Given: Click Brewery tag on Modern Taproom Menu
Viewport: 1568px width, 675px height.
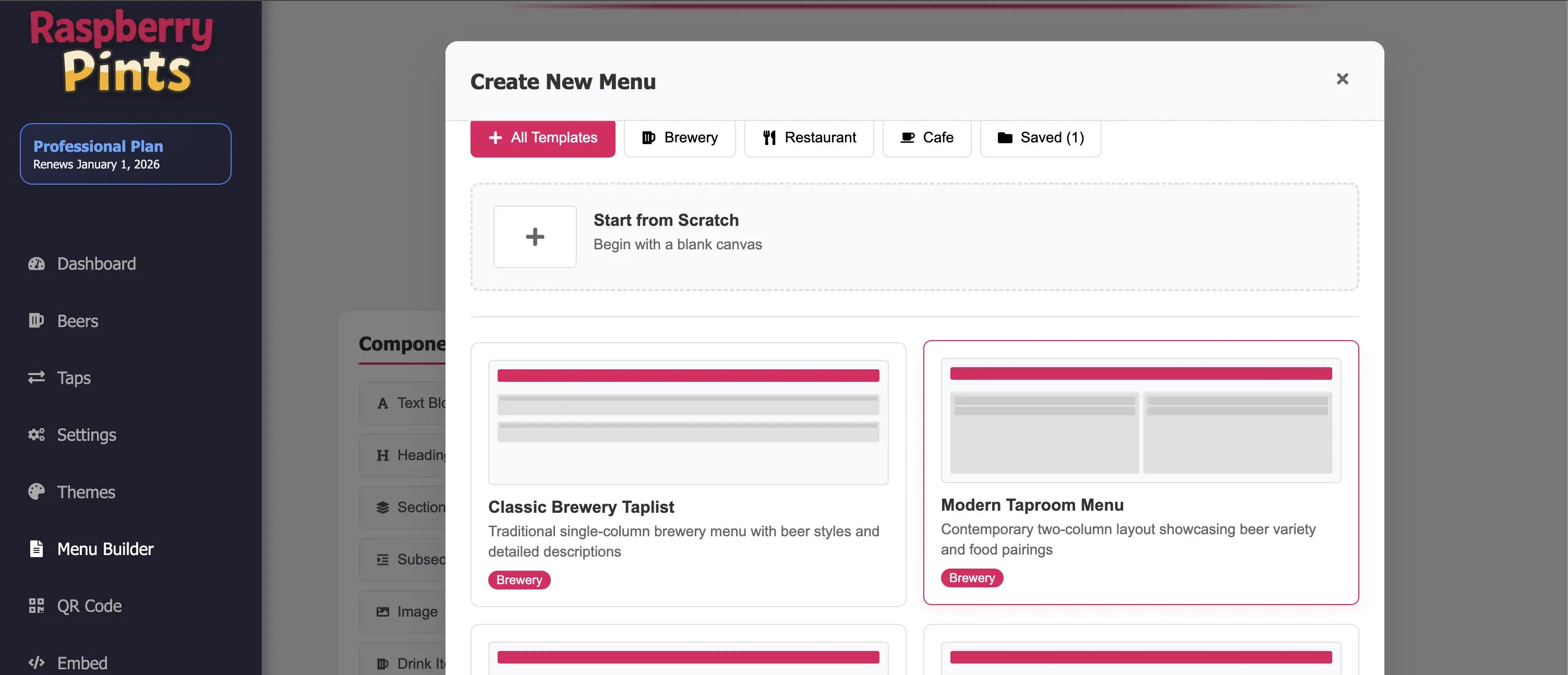Looking at the screenshot, I should tap(972, 578).
